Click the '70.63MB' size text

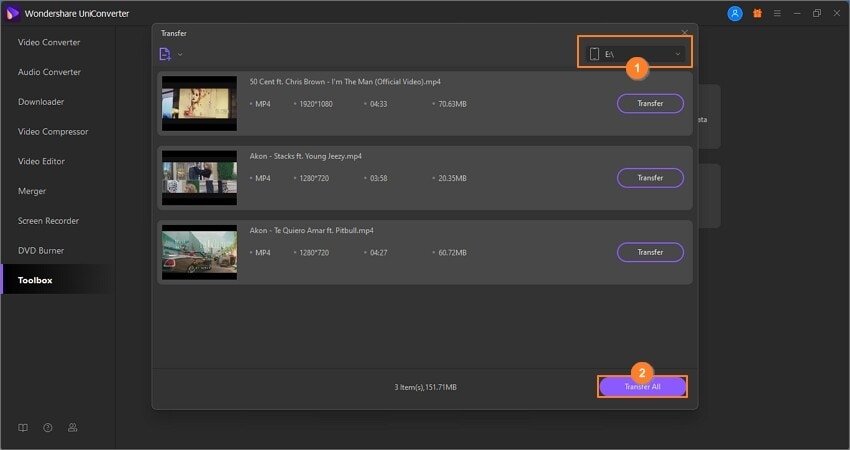pyautogui.click(x=453, y=104)
